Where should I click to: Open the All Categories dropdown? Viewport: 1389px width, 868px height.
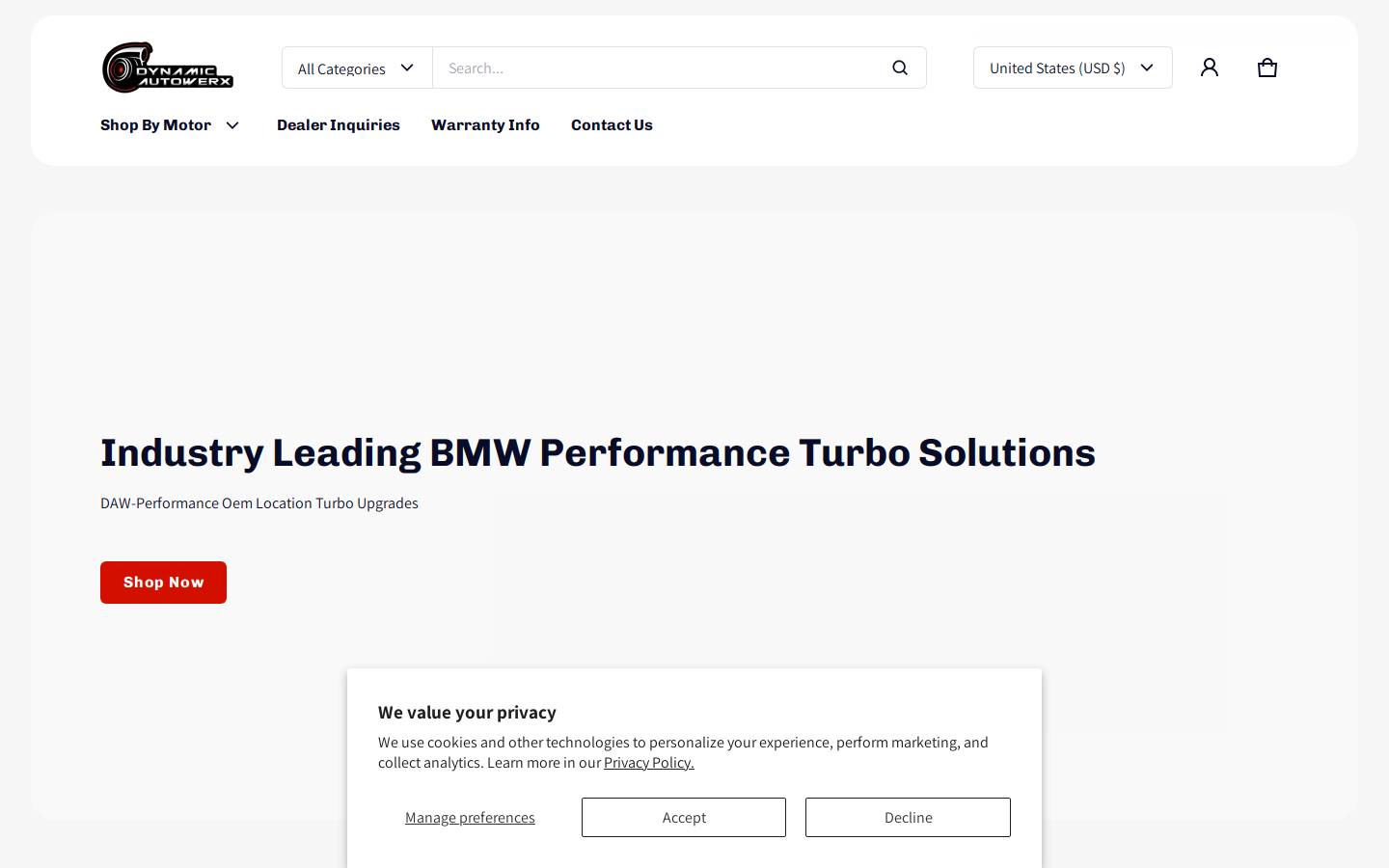[357, 68]
